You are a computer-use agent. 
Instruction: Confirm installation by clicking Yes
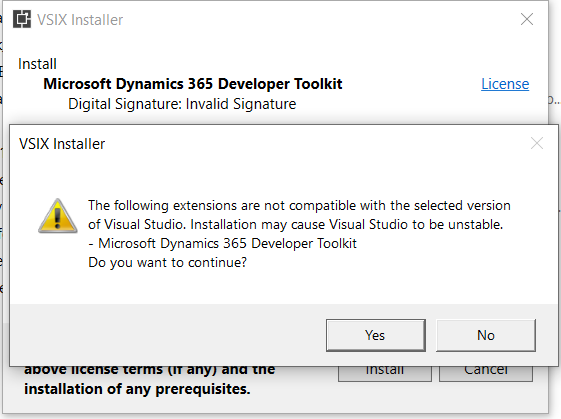(x=376, y=335)
